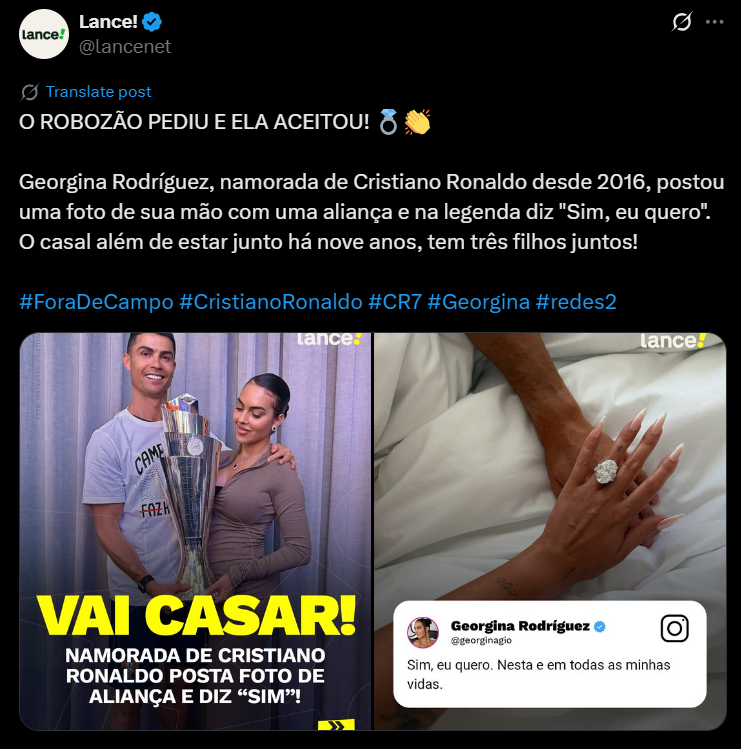Open the ring hand photo
The height and width of the screenshot is (749, 741).
click(550, 531)
